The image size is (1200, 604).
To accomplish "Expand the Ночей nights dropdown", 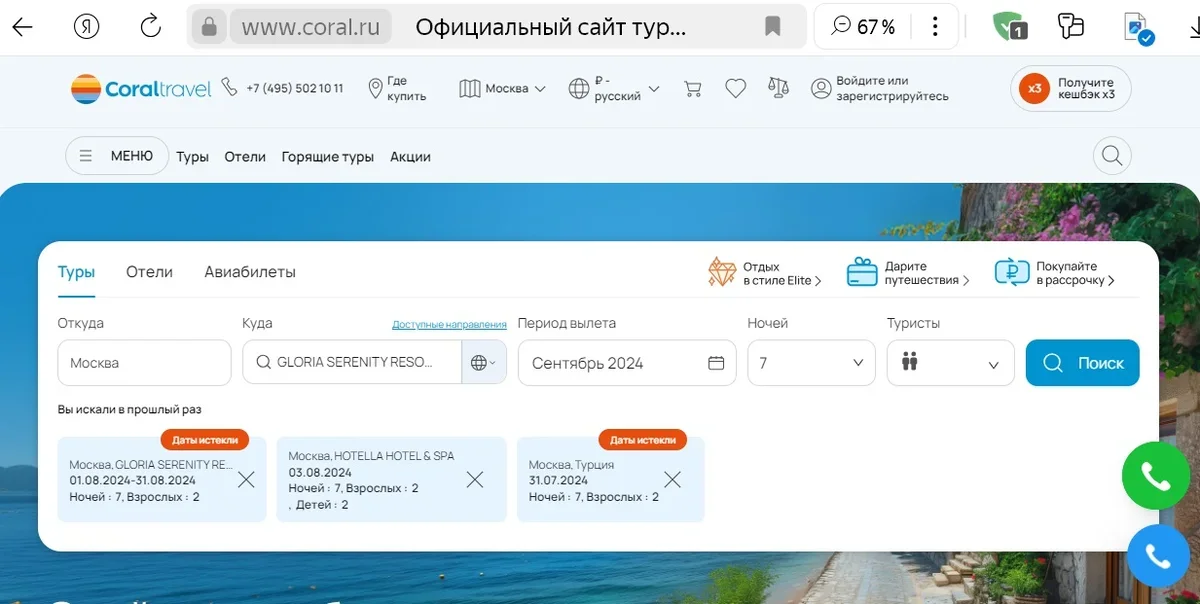I will (811, 363).
